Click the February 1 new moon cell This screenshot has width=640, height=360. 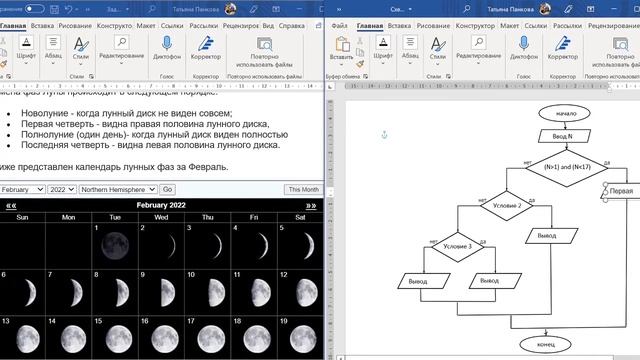click(x=115, y=245)
